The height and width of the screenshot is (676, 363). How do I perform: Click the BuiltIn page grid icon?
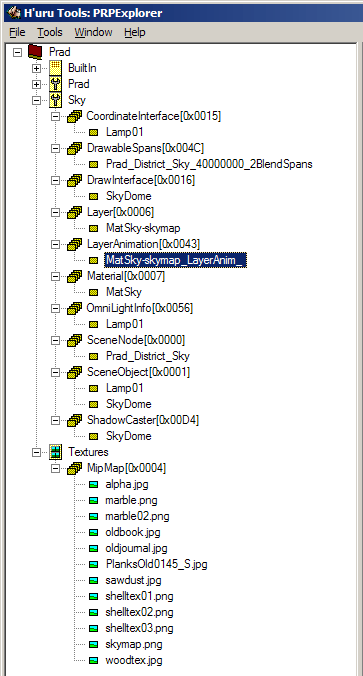click(56, 68)
